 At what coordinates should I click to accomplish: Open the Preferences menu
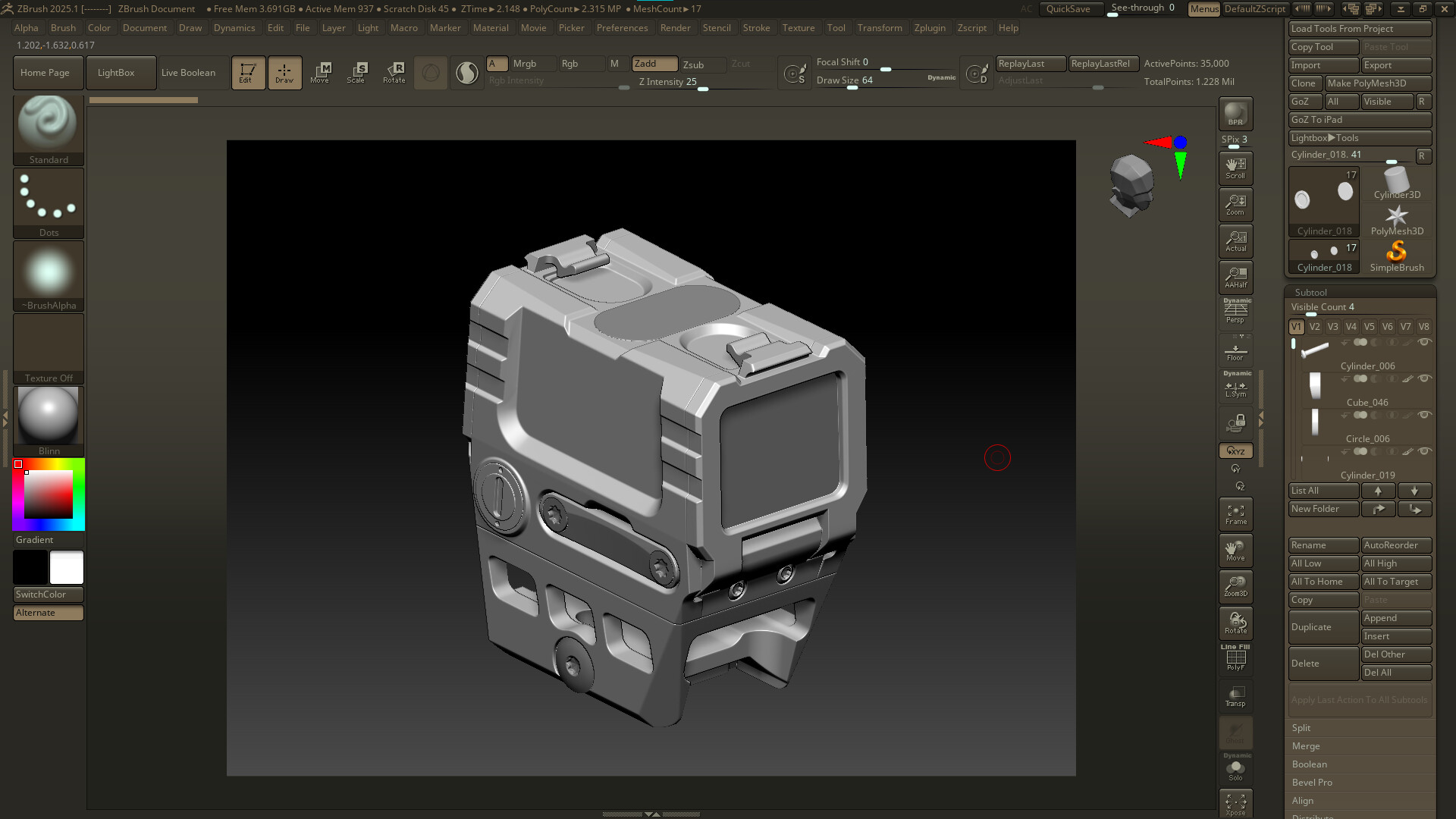point(623,28)
